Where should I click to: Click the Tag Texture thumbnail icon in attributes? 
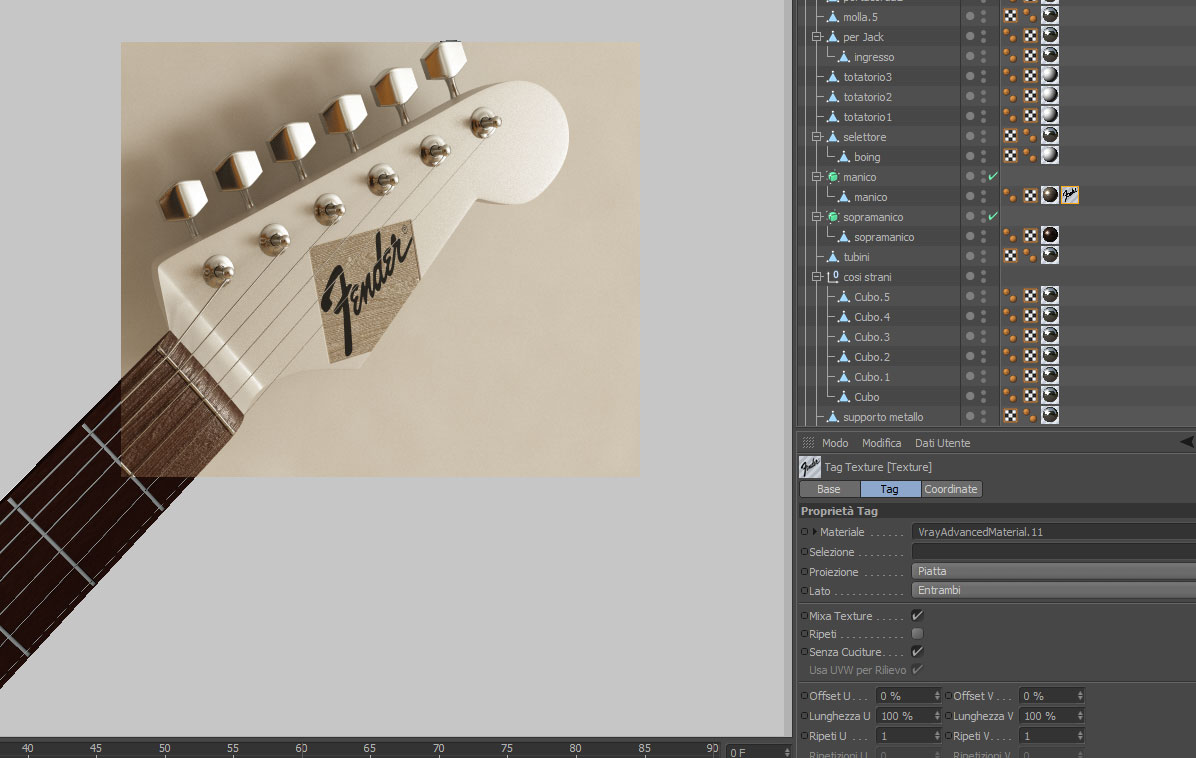click(809, 467)
